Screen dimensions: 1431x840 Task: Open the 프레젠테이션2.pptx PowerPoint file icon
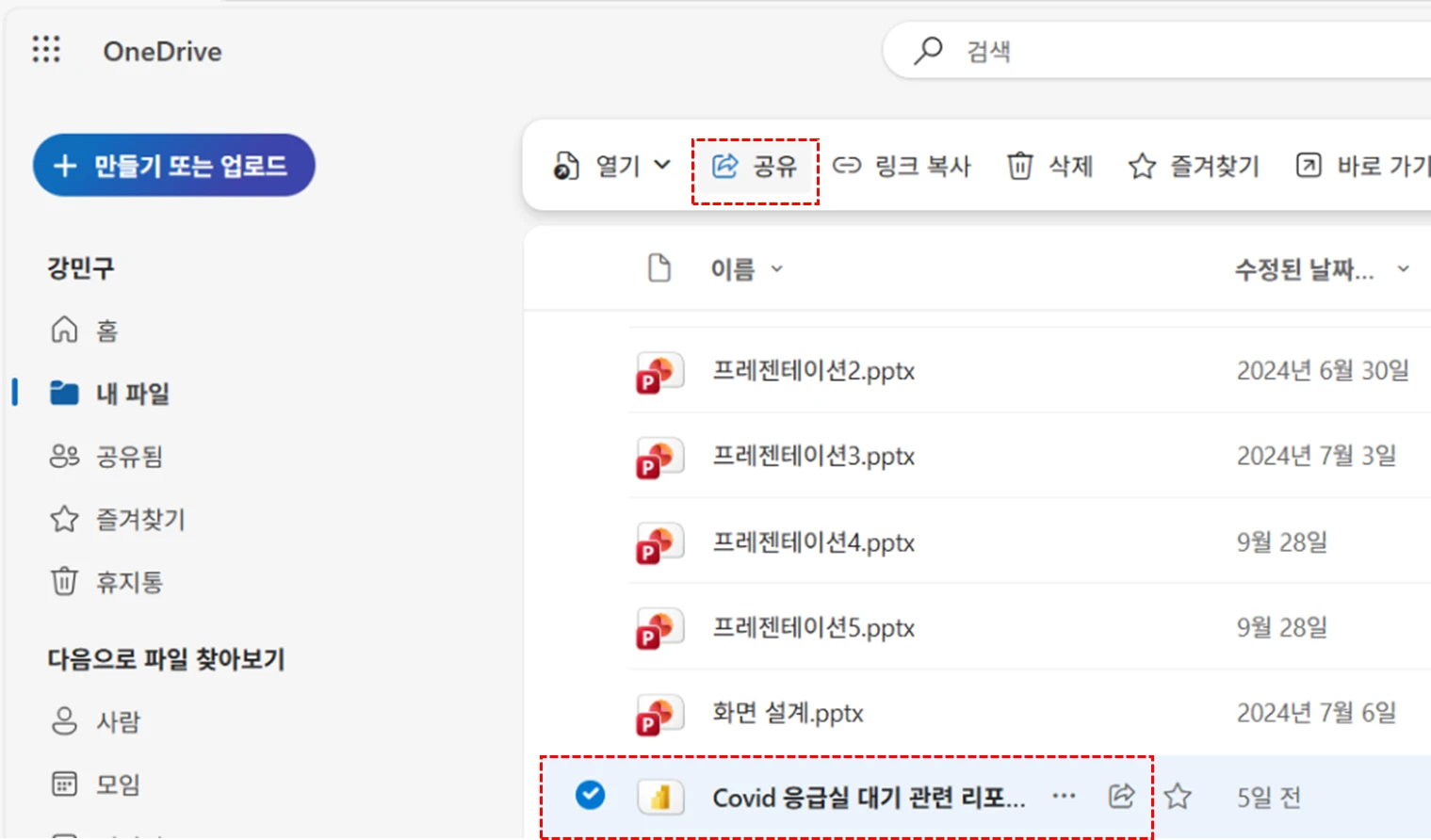click(x=659, y=372)
